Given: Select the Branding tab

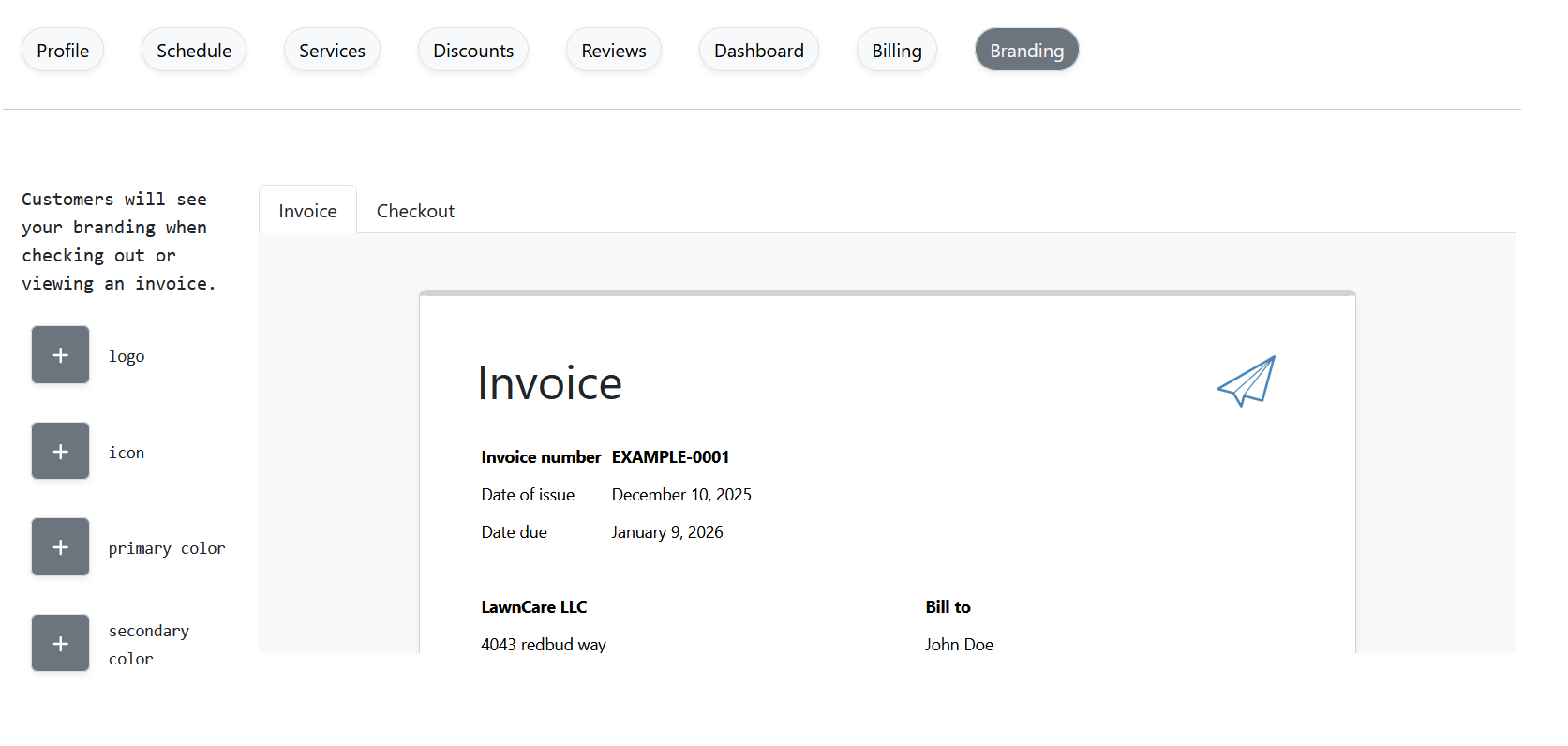Looking at the screenshot, I should tap(1027, 50).
